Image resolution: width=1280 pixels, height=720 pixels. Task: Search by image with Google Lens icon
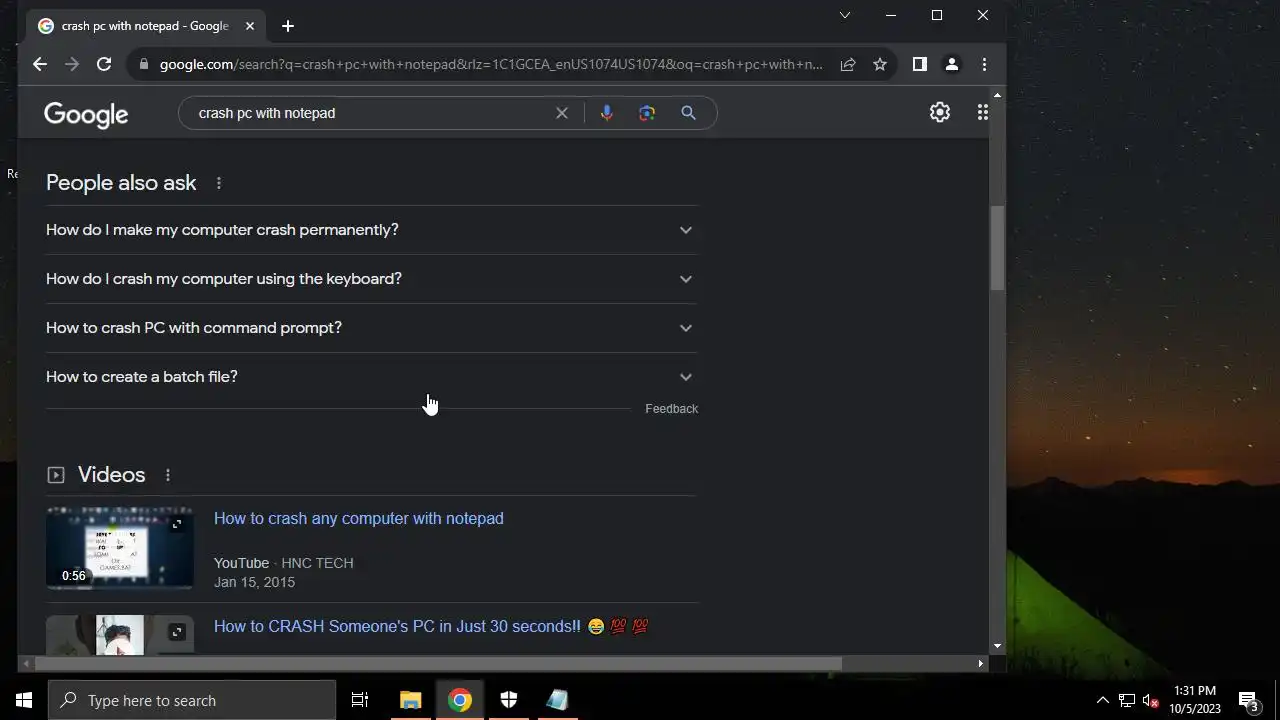[x=647, y=113]
